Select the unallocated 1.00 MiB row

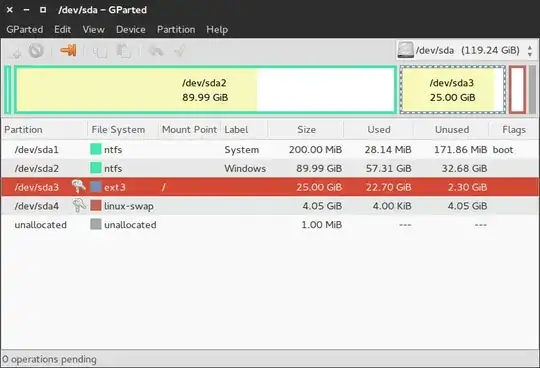coord(270,225)
